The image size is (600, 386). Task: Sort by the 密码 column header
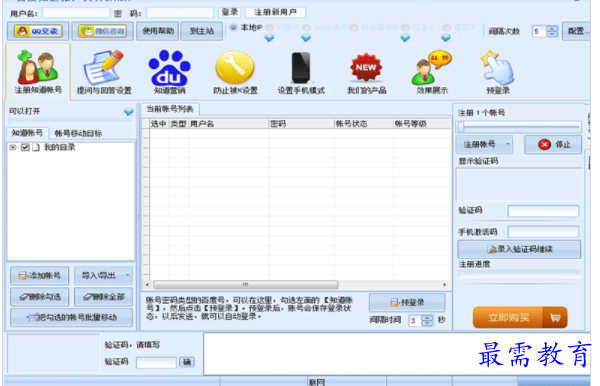301,124
